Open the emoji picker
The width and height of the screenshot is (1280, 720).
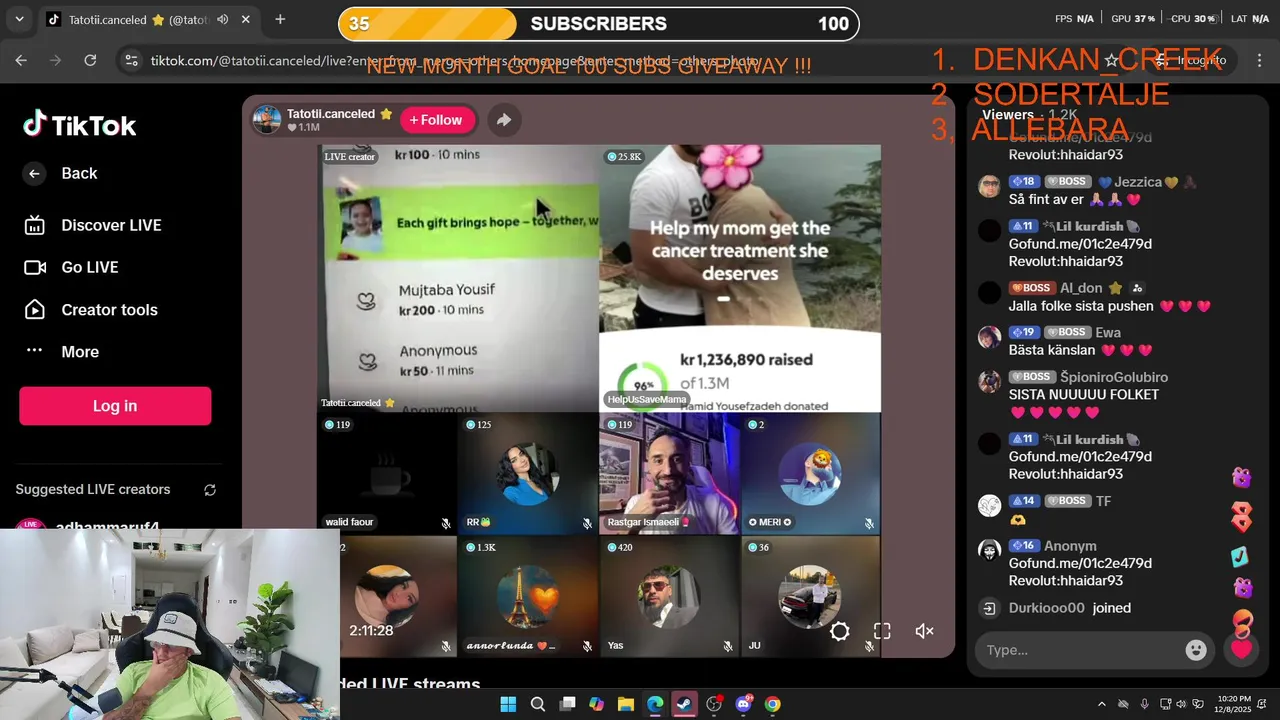click(x=1196, y=650)
